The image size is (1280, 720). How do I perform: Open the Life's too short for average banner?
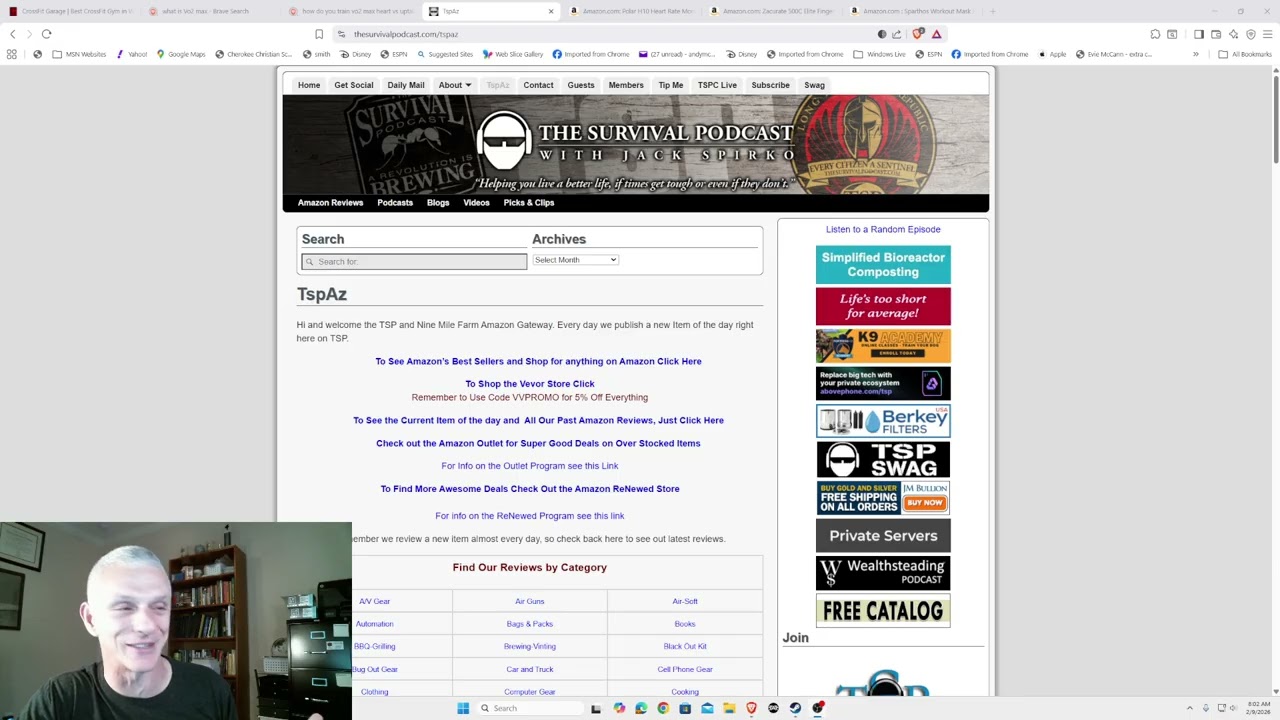tap(883, 306)
